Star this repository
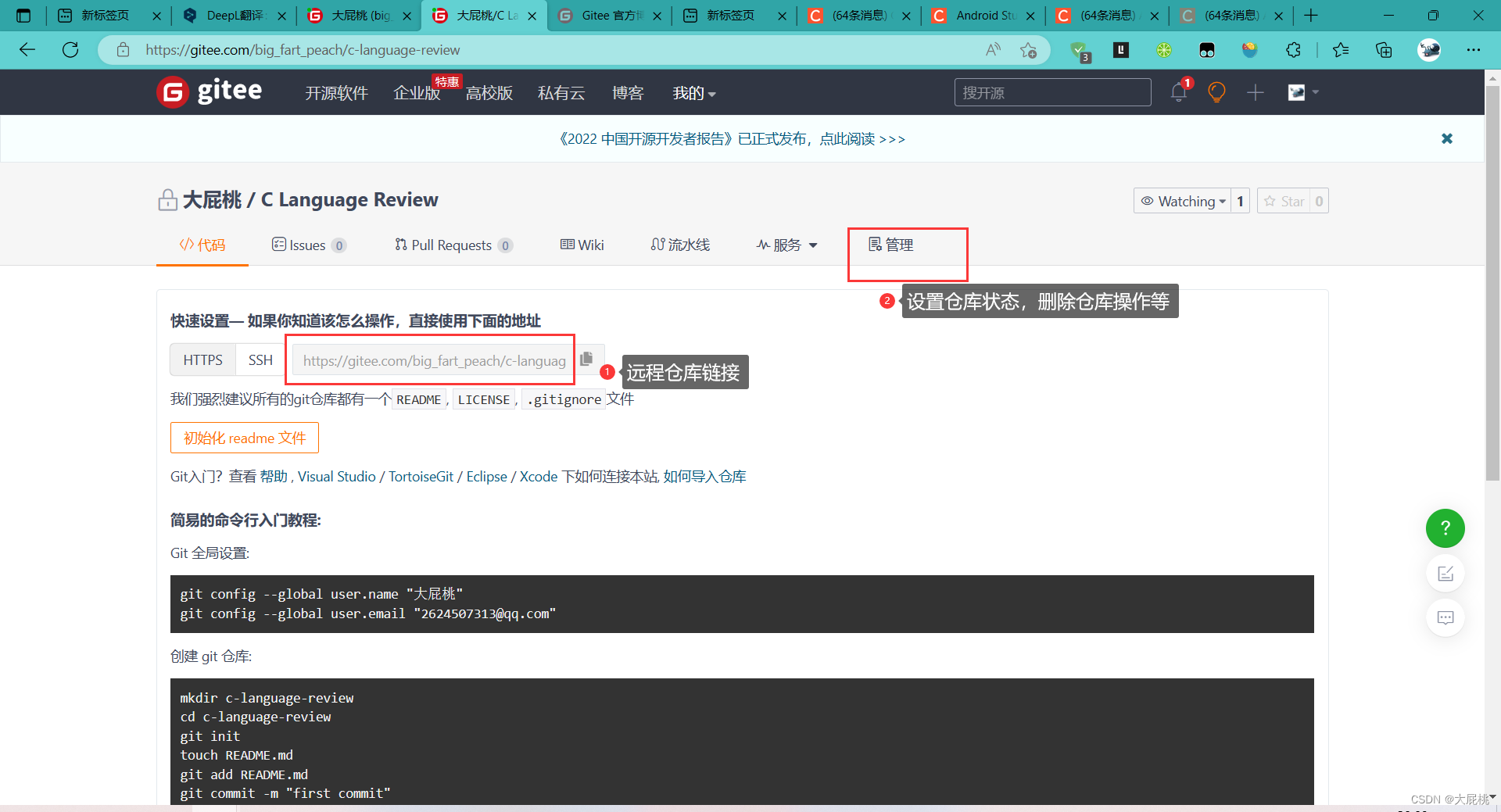The image size is (1501, 812). point(1284,201)
